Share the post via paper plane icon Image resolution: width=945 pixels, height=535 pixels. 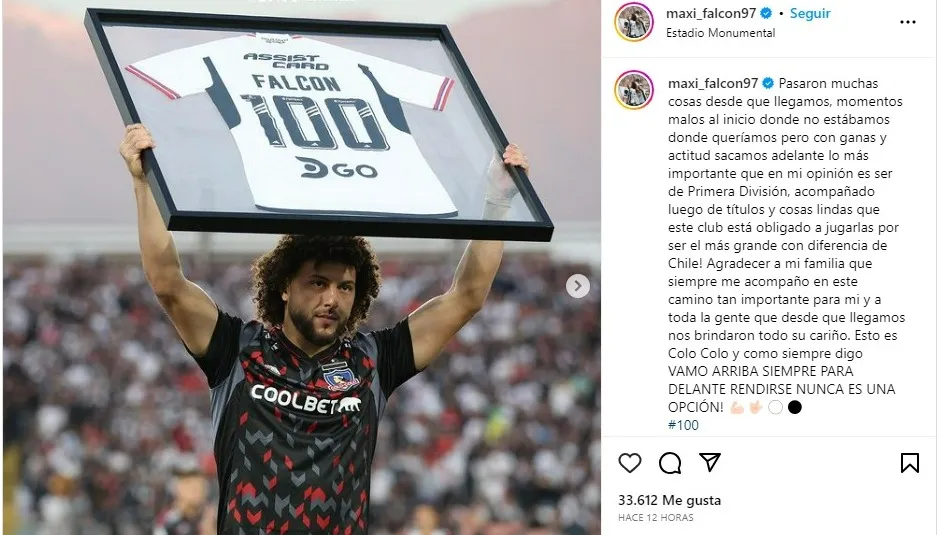click(710, 462)
